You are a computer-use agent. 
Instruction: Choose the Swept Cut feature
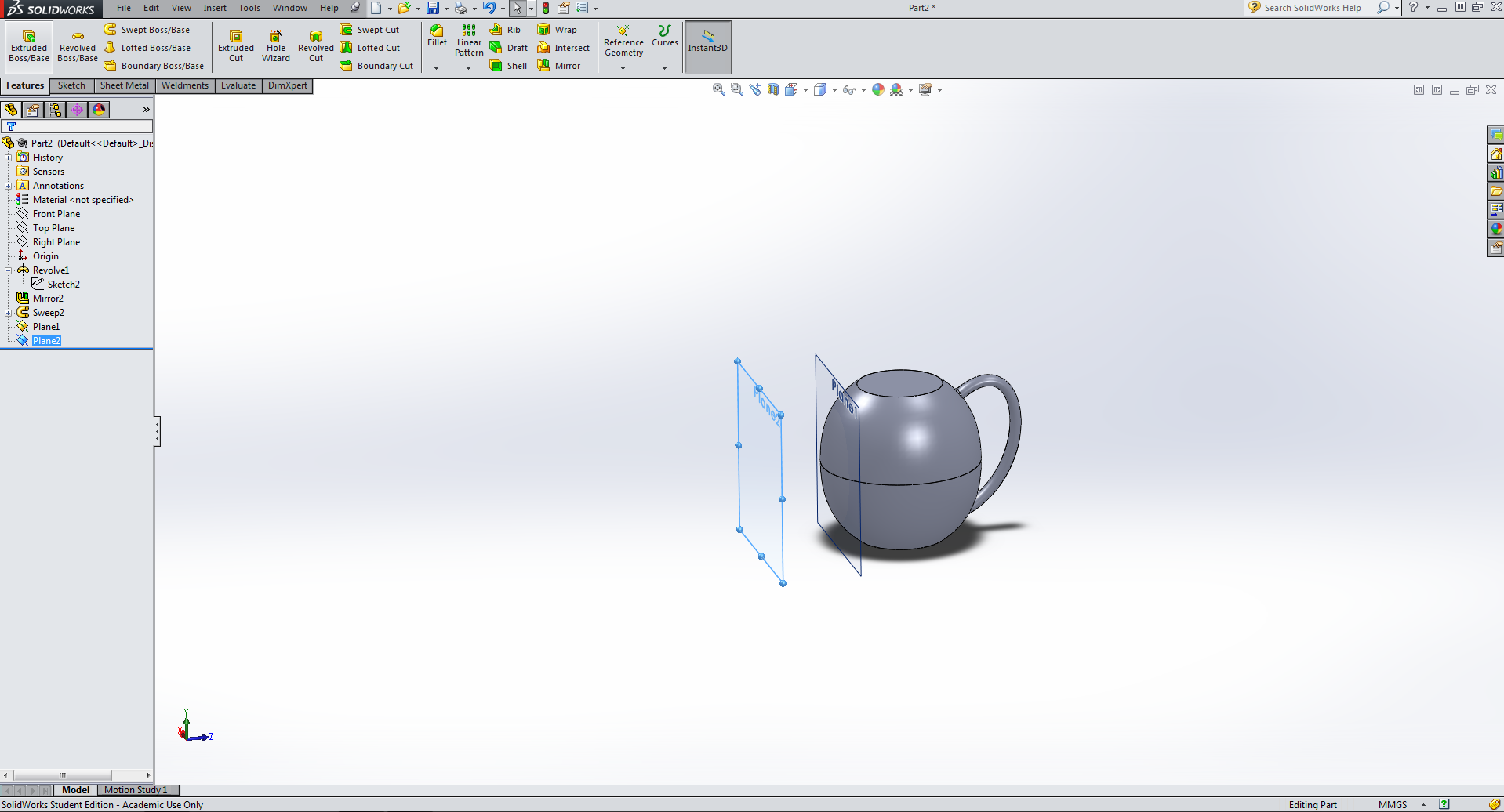coord(369,30)
